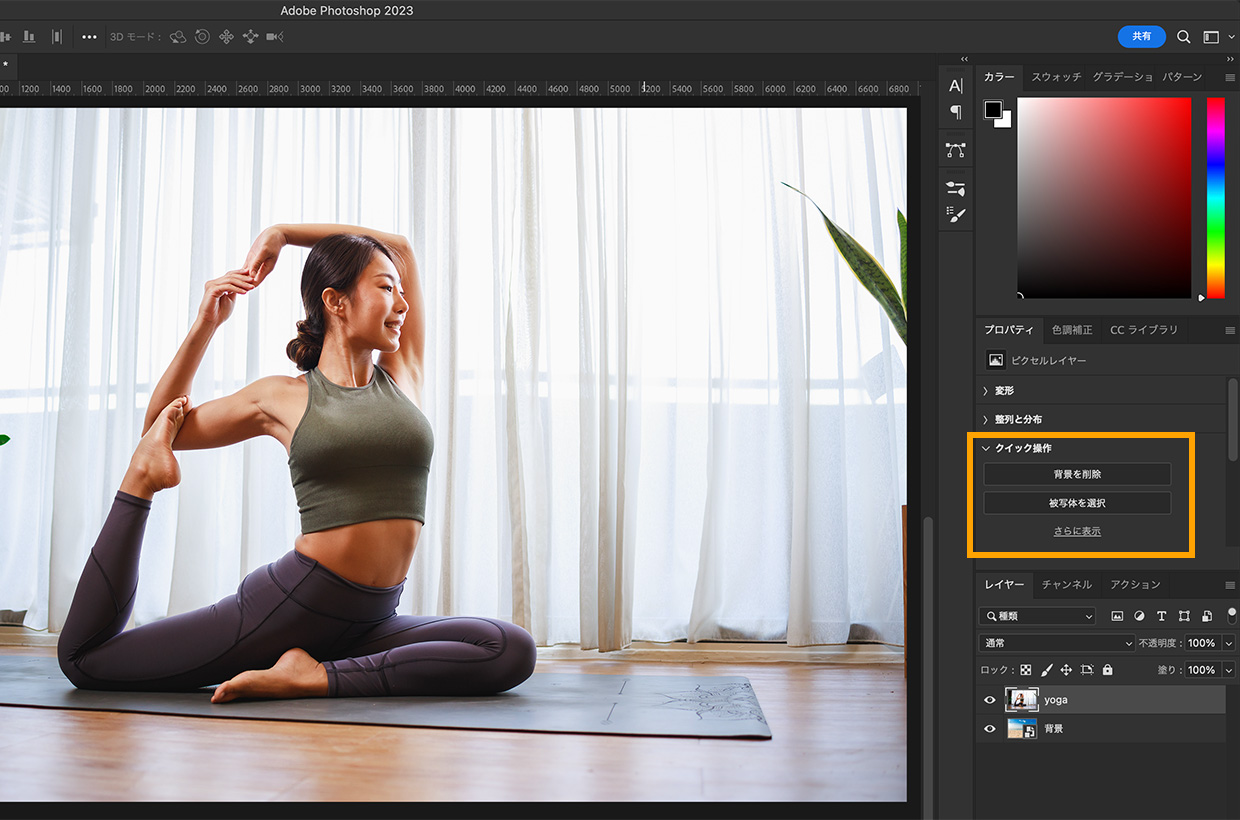Open the Brush Settings panel icon
The width and height of the screenshot is (1240, 820).
pyautogui.click(x=956, y=188)
